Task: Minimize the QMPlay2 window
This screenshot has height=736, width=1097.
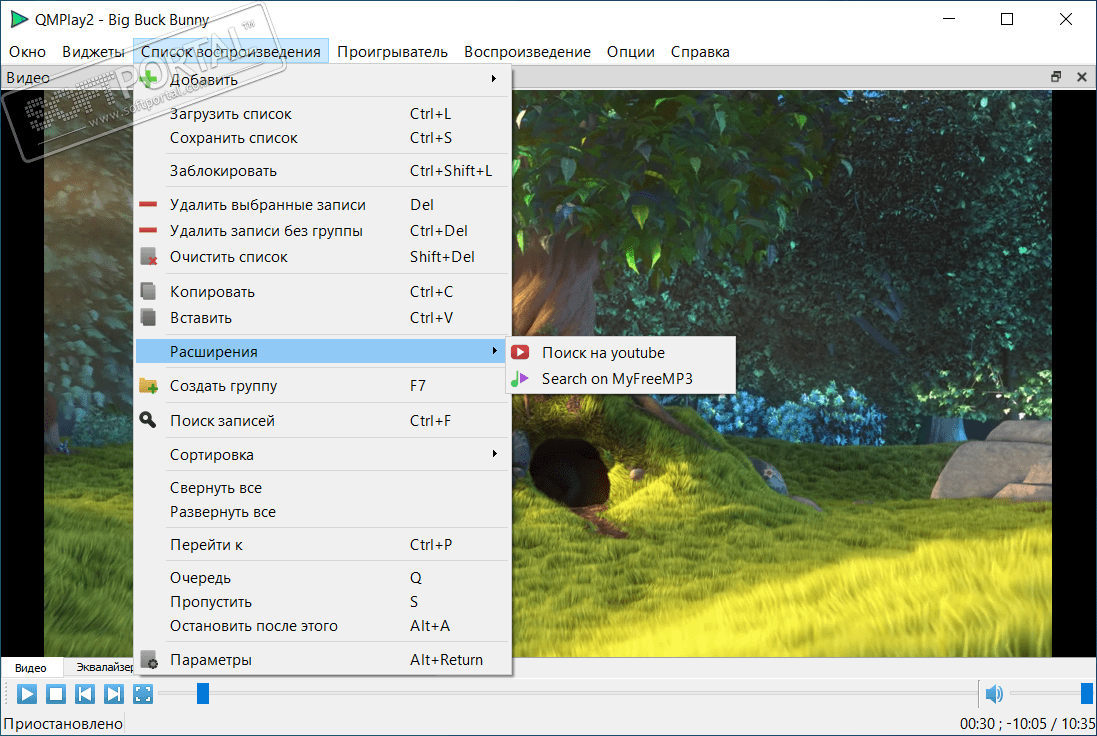Action: [949, 19]
